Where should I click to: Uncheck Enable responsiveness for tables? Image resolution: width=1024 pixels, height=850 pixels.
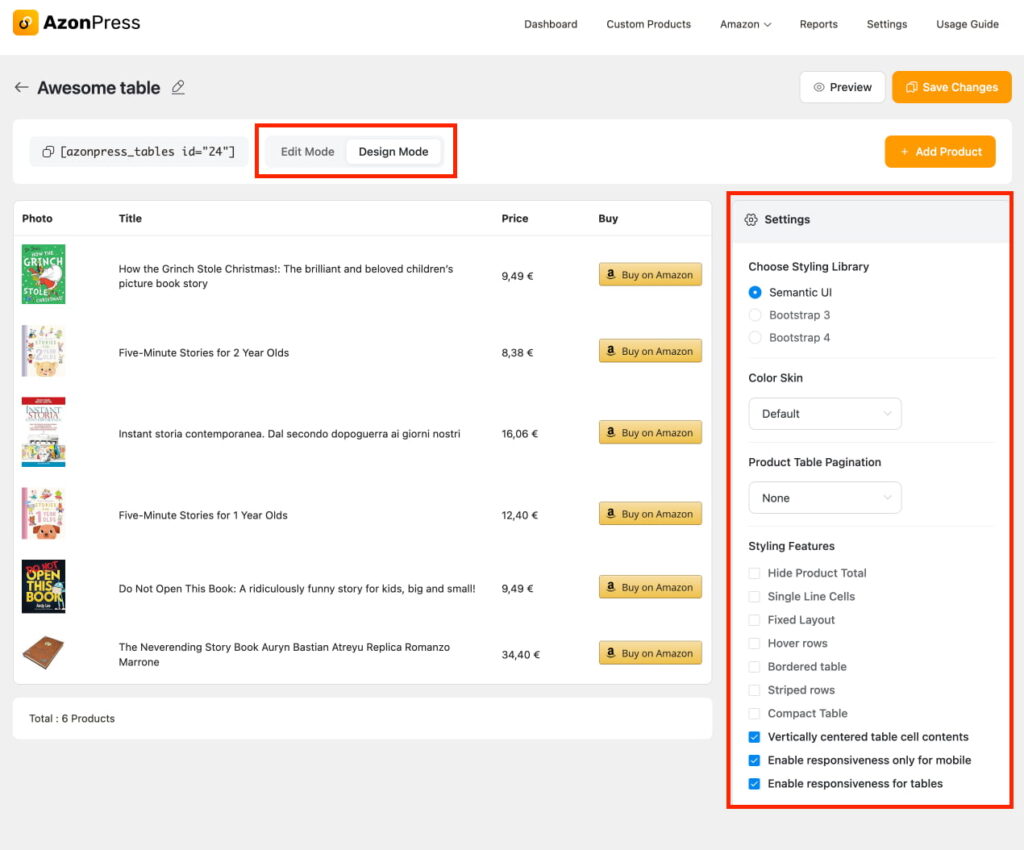(x=754, y=784)
